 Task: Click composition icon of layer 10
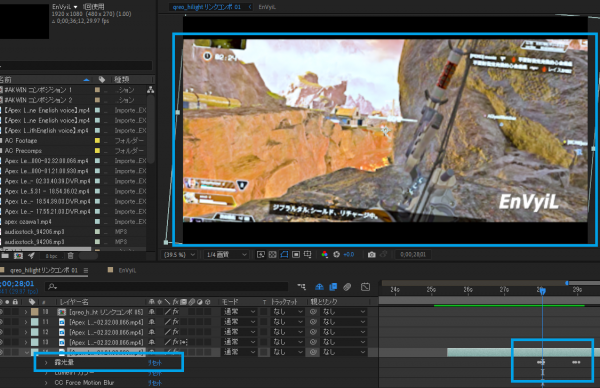(62, 312)
